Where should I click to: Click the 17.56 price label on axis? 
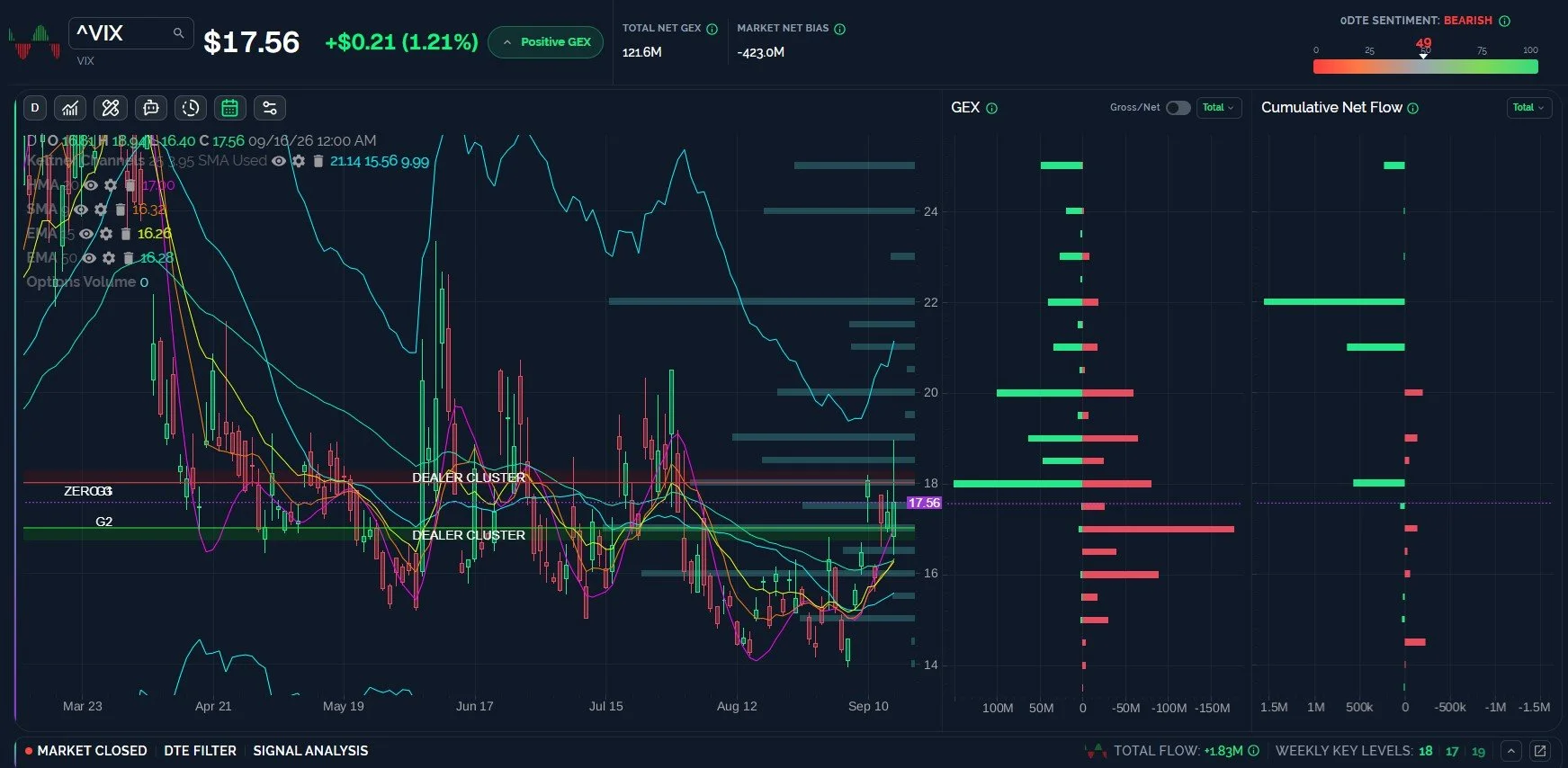[924, 503]
